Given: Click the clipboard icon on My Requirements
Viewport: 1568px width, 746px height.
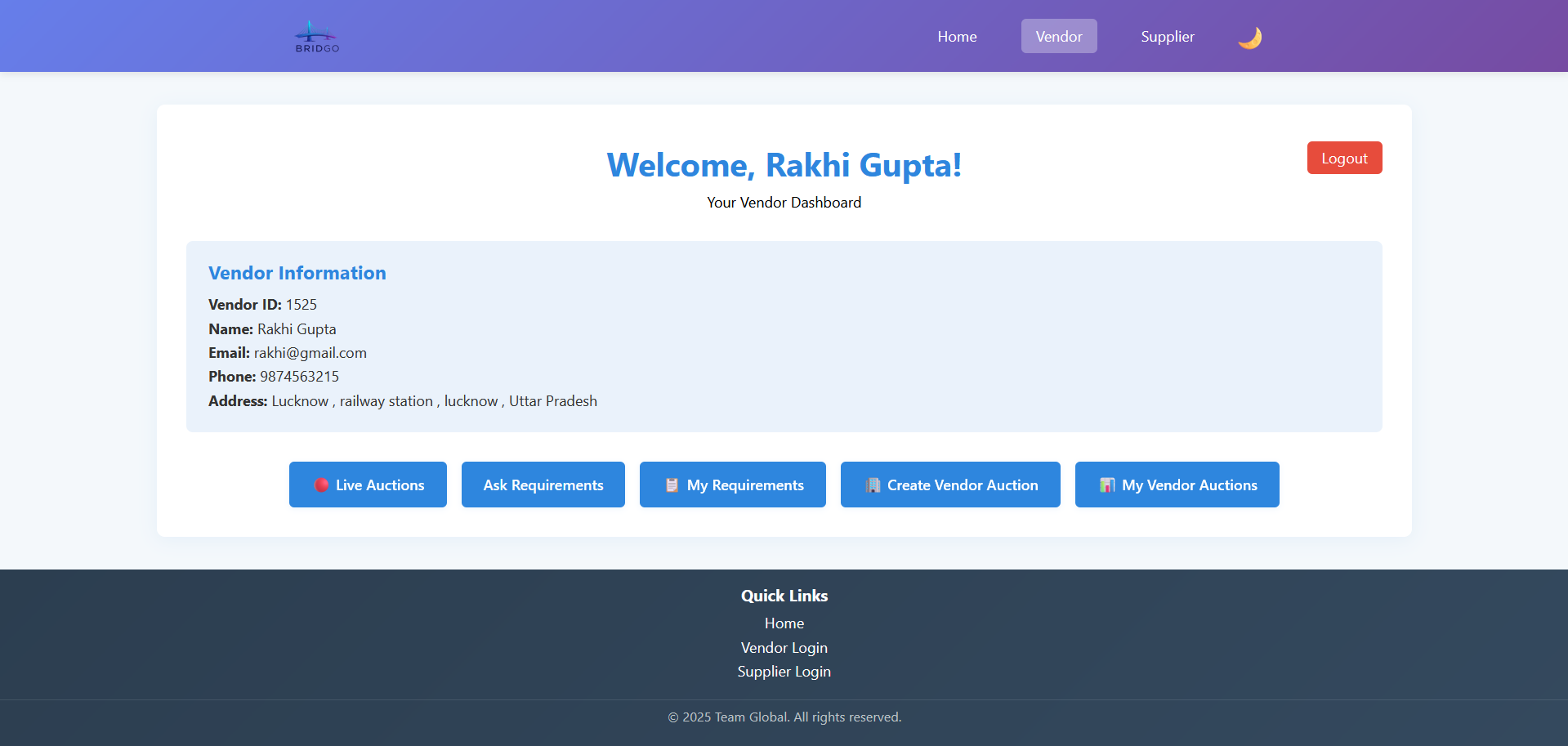Looking at the screenshot, I should click(672, 485).
